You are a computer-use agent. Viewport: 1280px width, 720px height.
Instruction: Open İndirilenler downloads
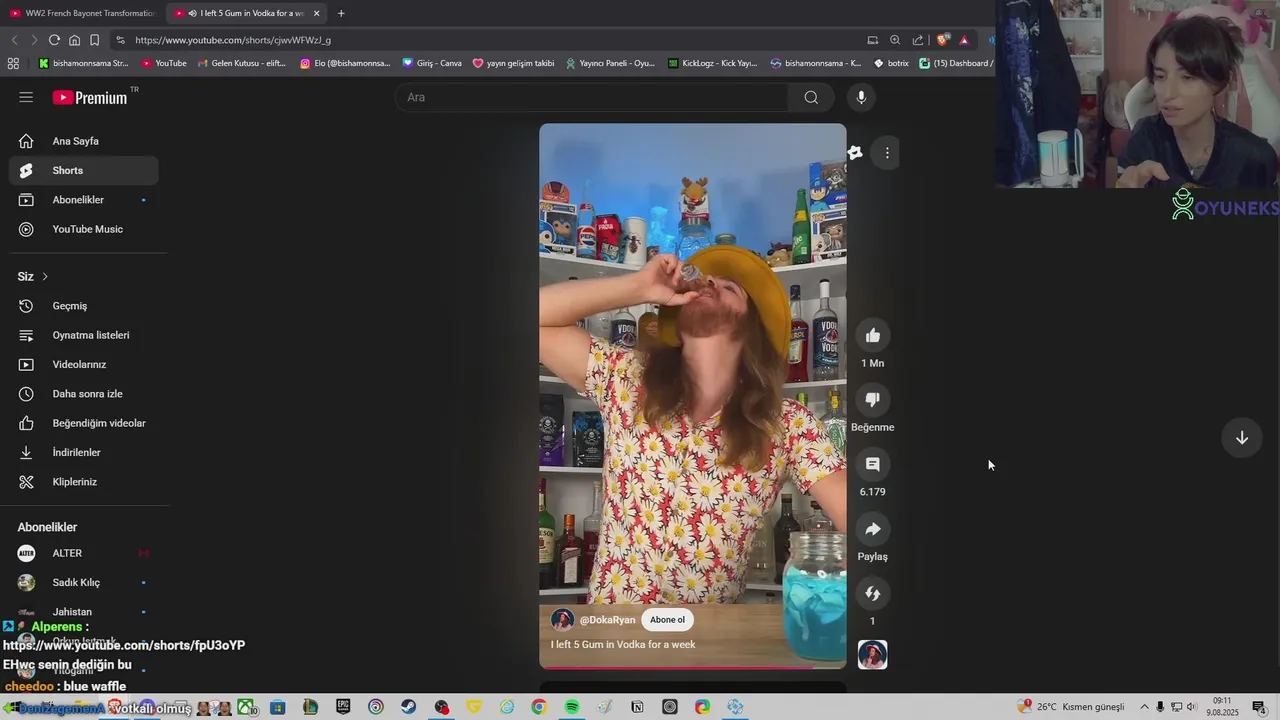pyautogui.click(x=84, y=453)
